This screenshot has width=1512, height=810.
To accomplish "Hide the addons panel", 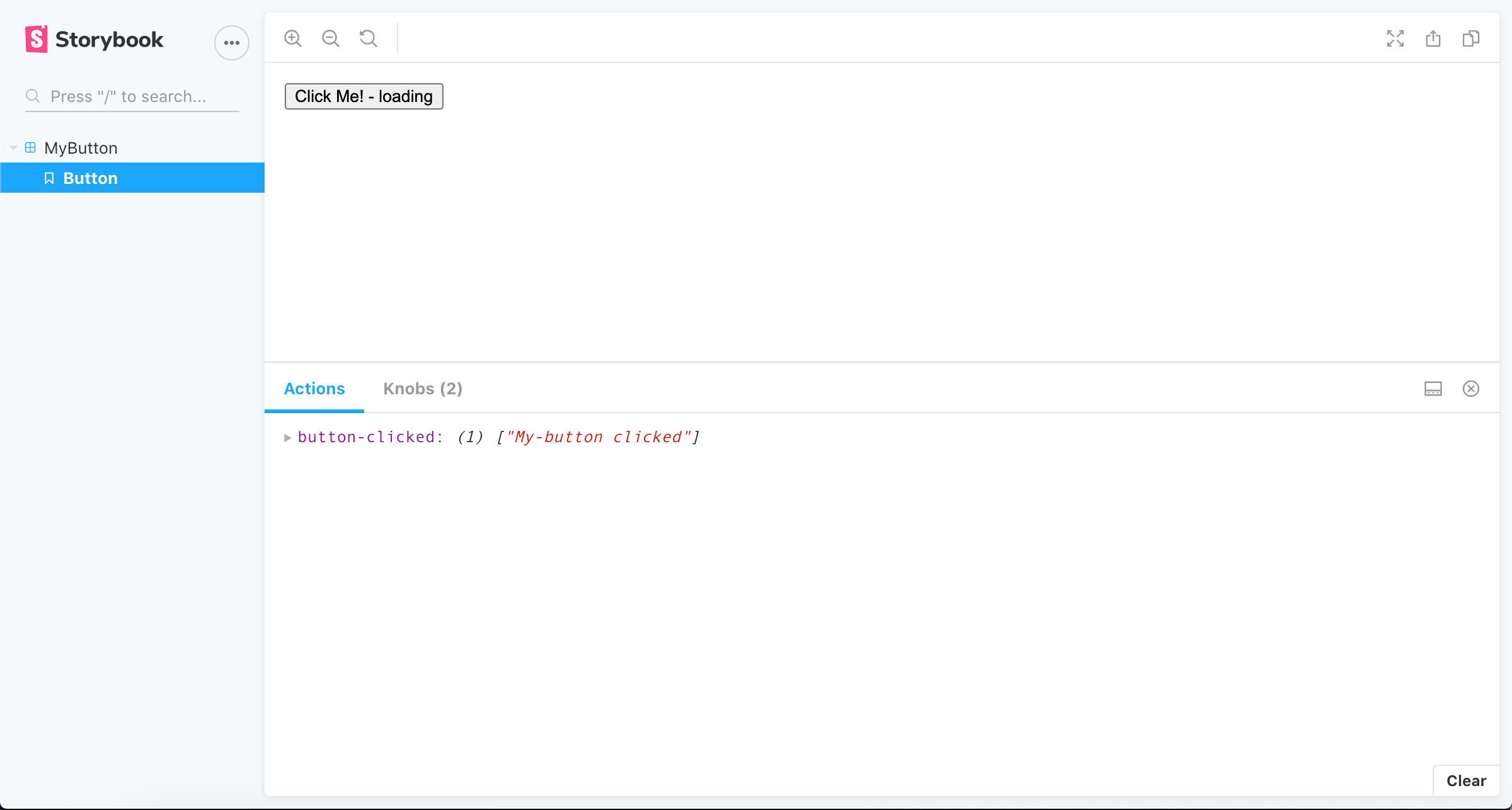I will click(1471, 389).
